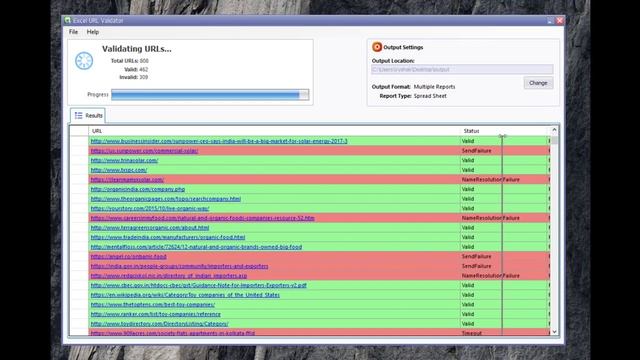The width and height of the screenshot is (640, 360).
Task: Click SendFailure status of sunpower row
Action: [x=476, y=151]
